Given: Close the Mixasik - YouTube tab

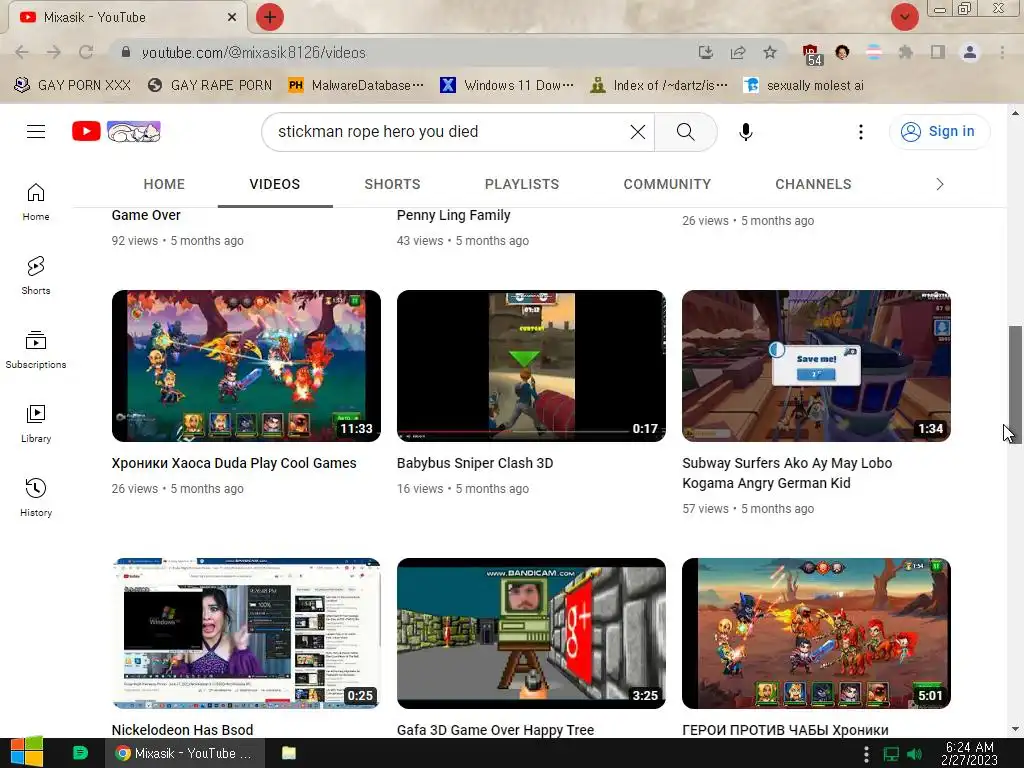Looking at the screenshot, I should (x=232, y=17).
